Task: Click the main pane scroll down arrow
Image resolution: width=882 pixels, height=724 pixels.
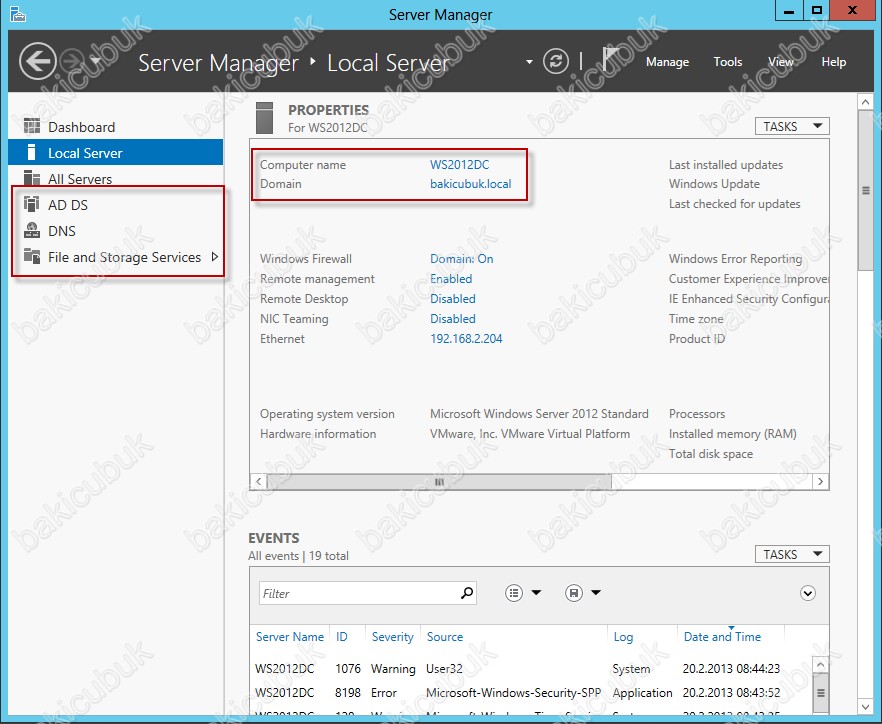Action: tap(865, 707)
